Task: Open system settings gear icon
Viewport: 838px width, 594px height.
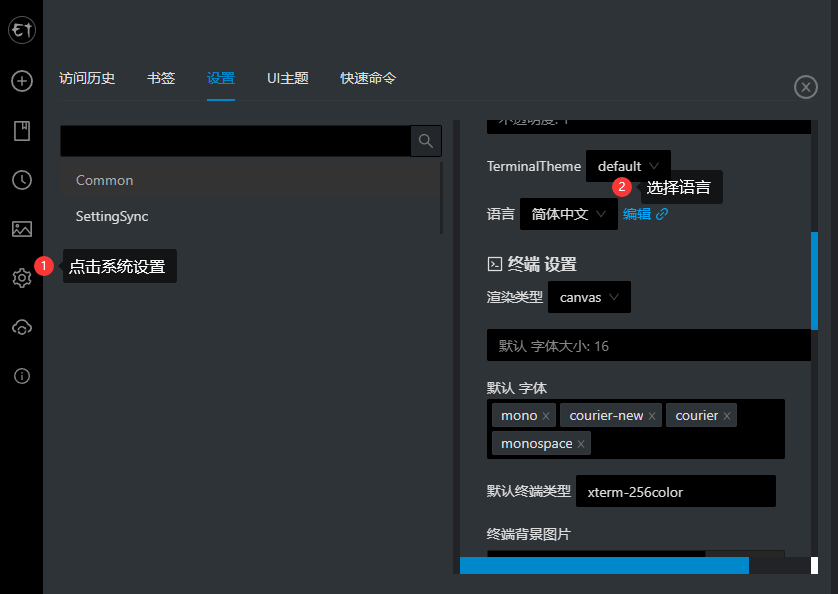Action: pyautogui.click(x=22, y=278)
